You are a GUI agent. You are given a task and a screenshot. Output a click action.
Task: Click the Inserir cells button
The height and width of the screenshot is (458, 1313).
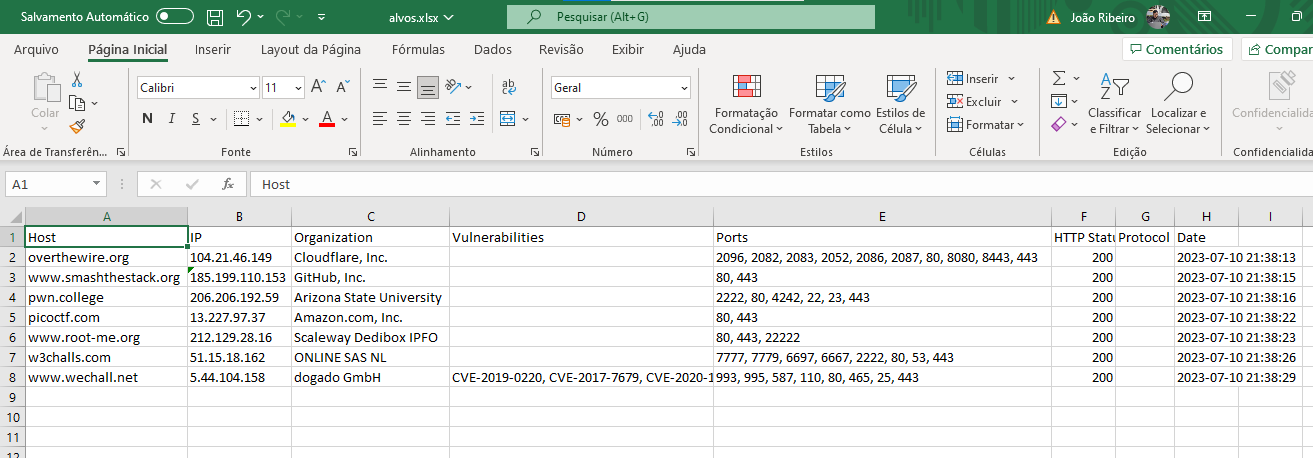point(980,78)
